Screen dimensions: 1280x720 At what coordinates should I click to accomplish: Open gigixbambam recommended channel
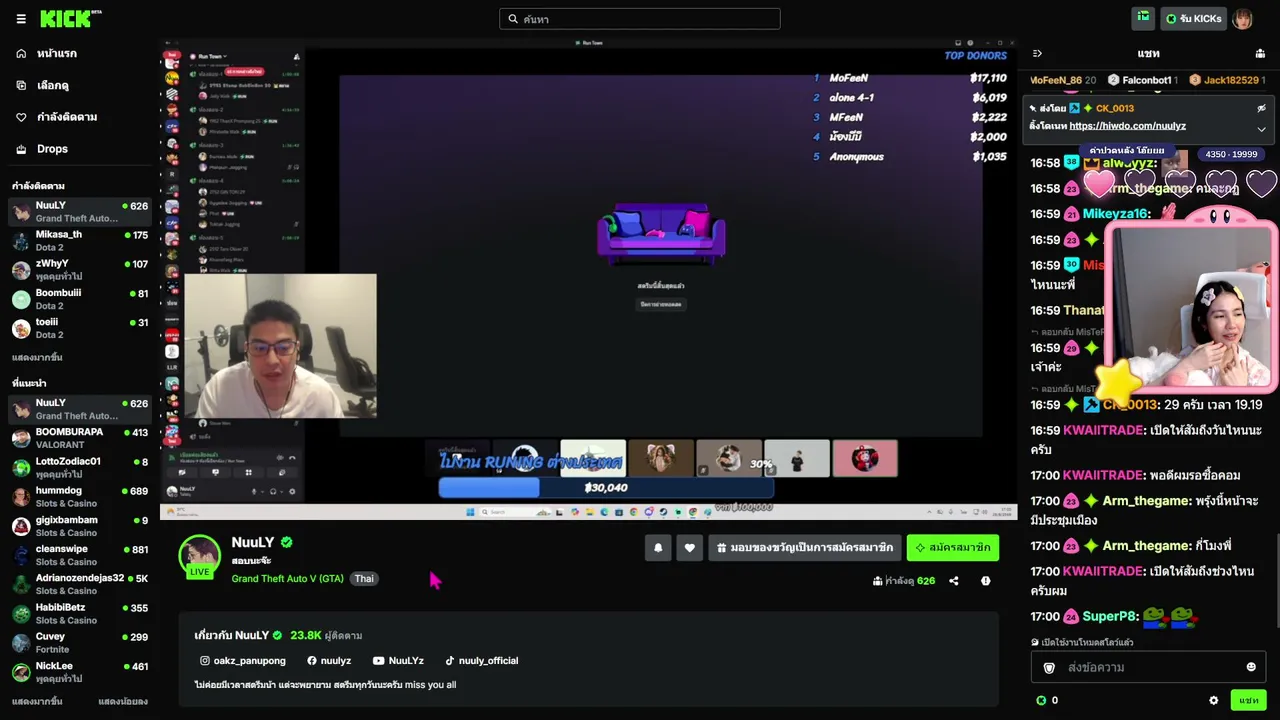[80, 525]
